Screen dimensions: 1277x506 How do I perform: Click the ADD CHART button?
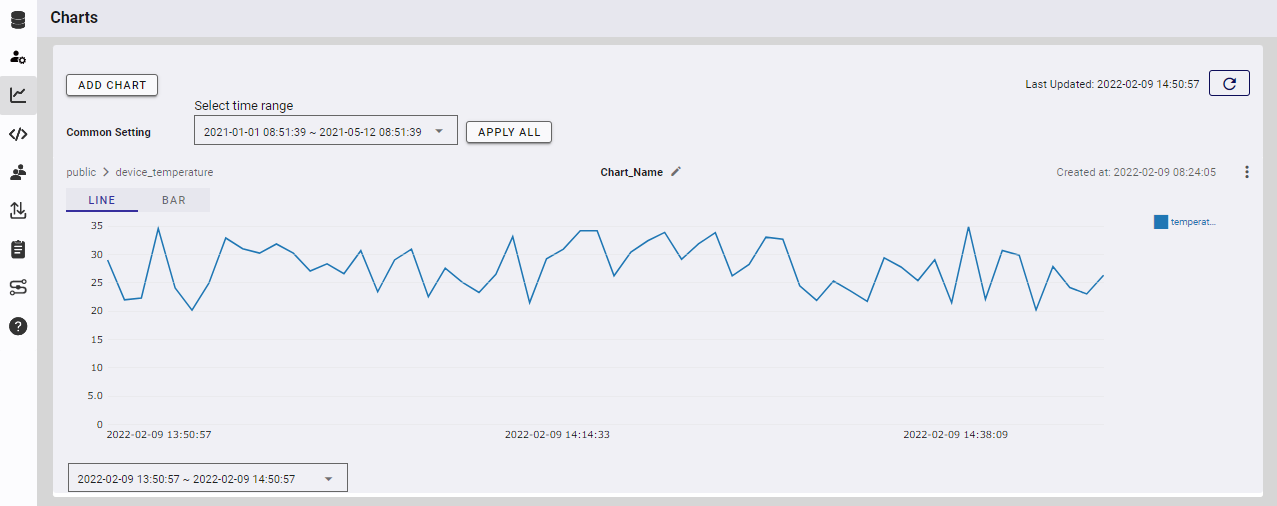tap(112, 85)
